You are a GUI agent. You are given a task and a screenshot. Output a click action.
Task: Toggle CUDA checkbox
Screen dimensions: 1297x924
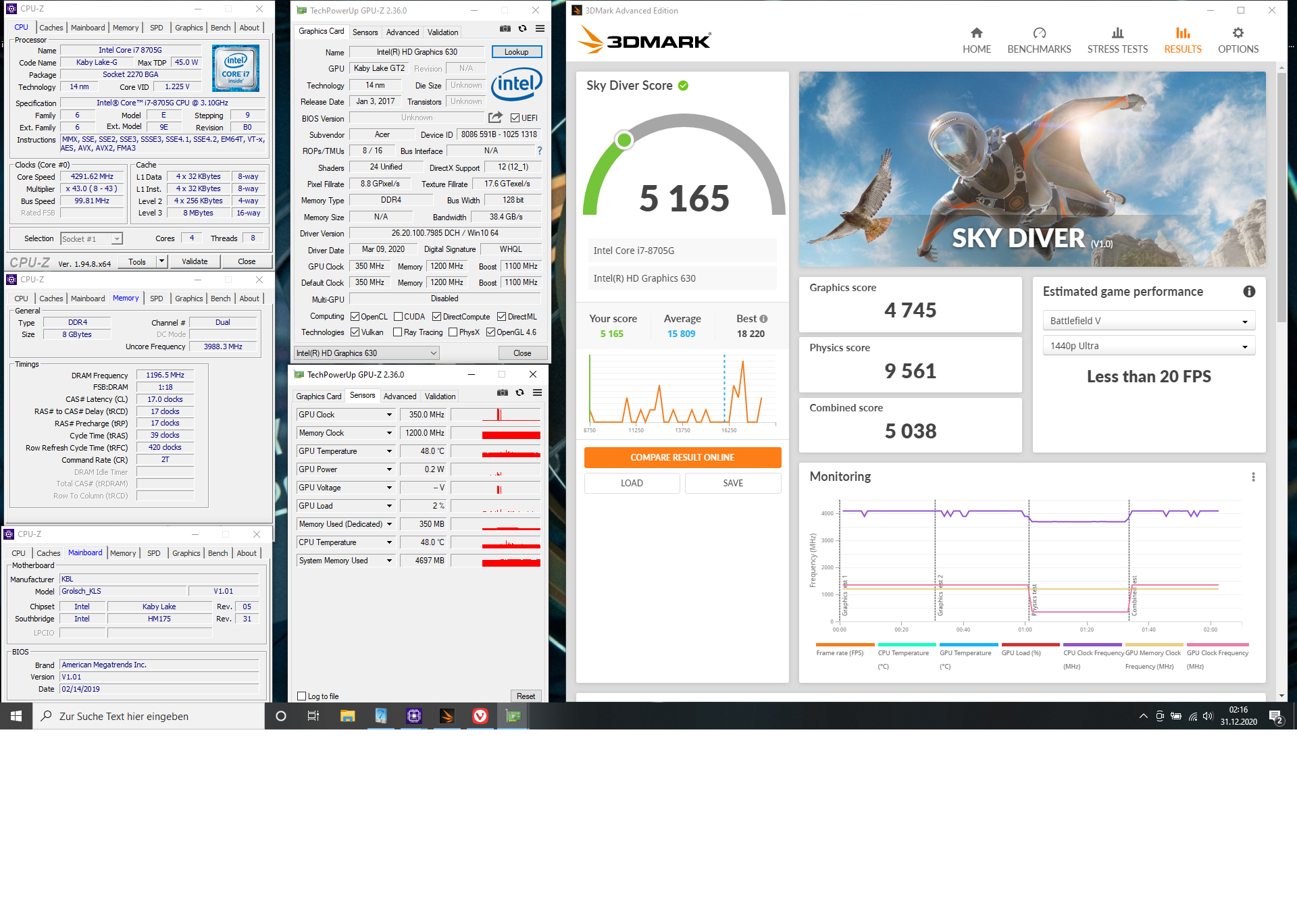click(x=399, y=317)
